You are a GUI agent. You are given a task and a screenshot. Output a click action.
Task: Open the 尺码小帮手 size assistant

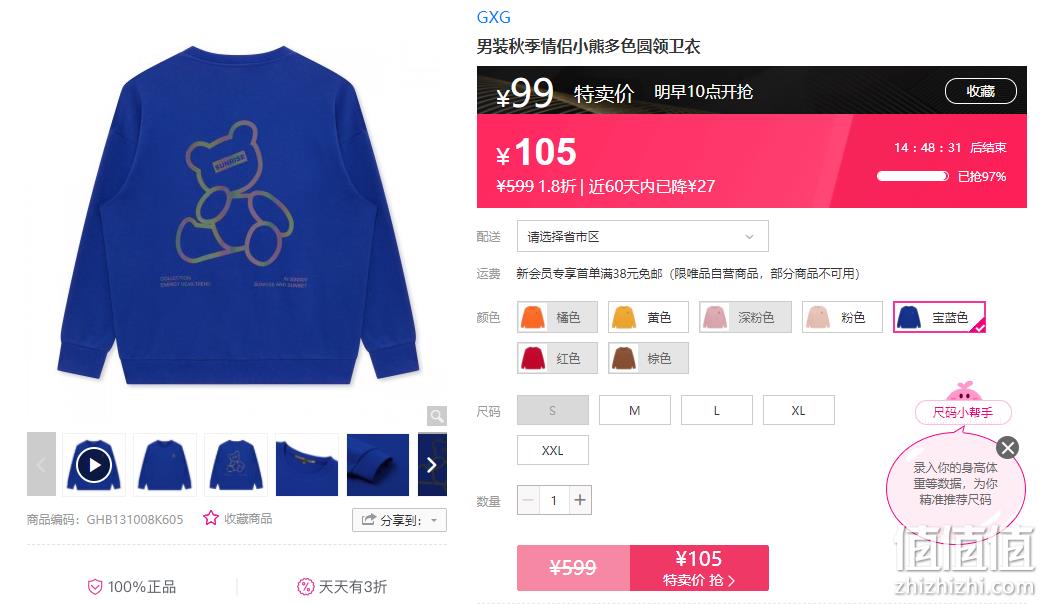tap(963, 412)
